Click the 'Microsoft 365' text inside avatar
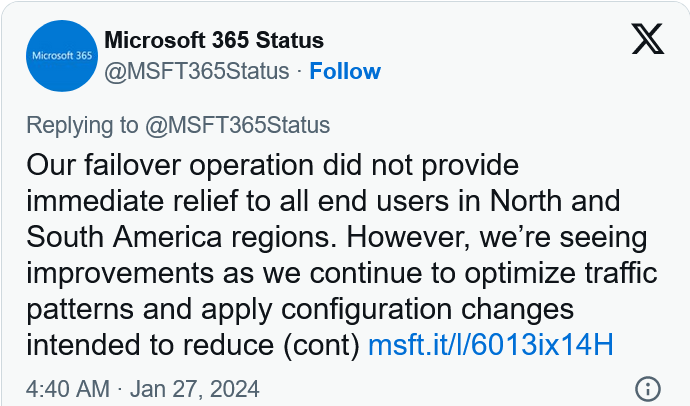690x406 pixels. click(x=62, y=56)
